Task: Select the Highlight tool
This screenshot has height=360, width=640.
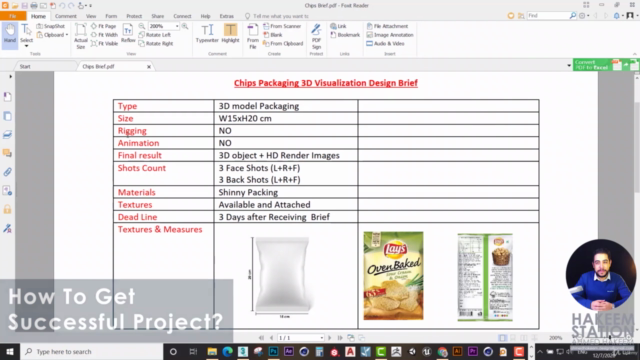Action: tap(230, 33)
